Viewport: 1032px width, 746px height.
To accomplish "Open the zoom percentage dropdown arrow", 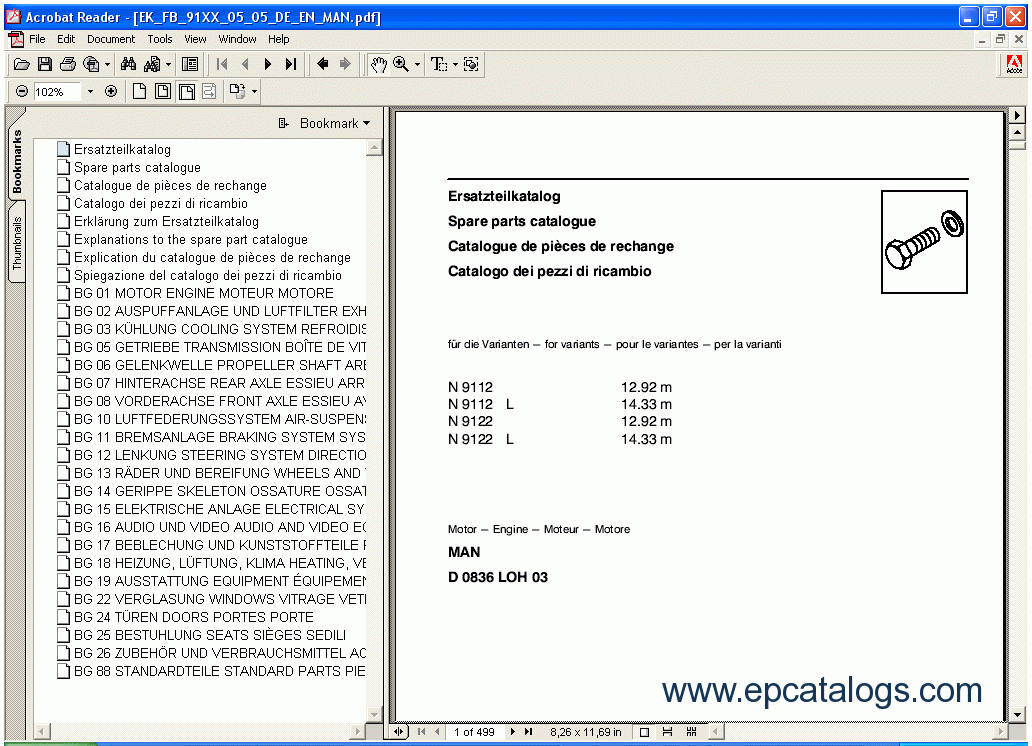I will [90, 92].
